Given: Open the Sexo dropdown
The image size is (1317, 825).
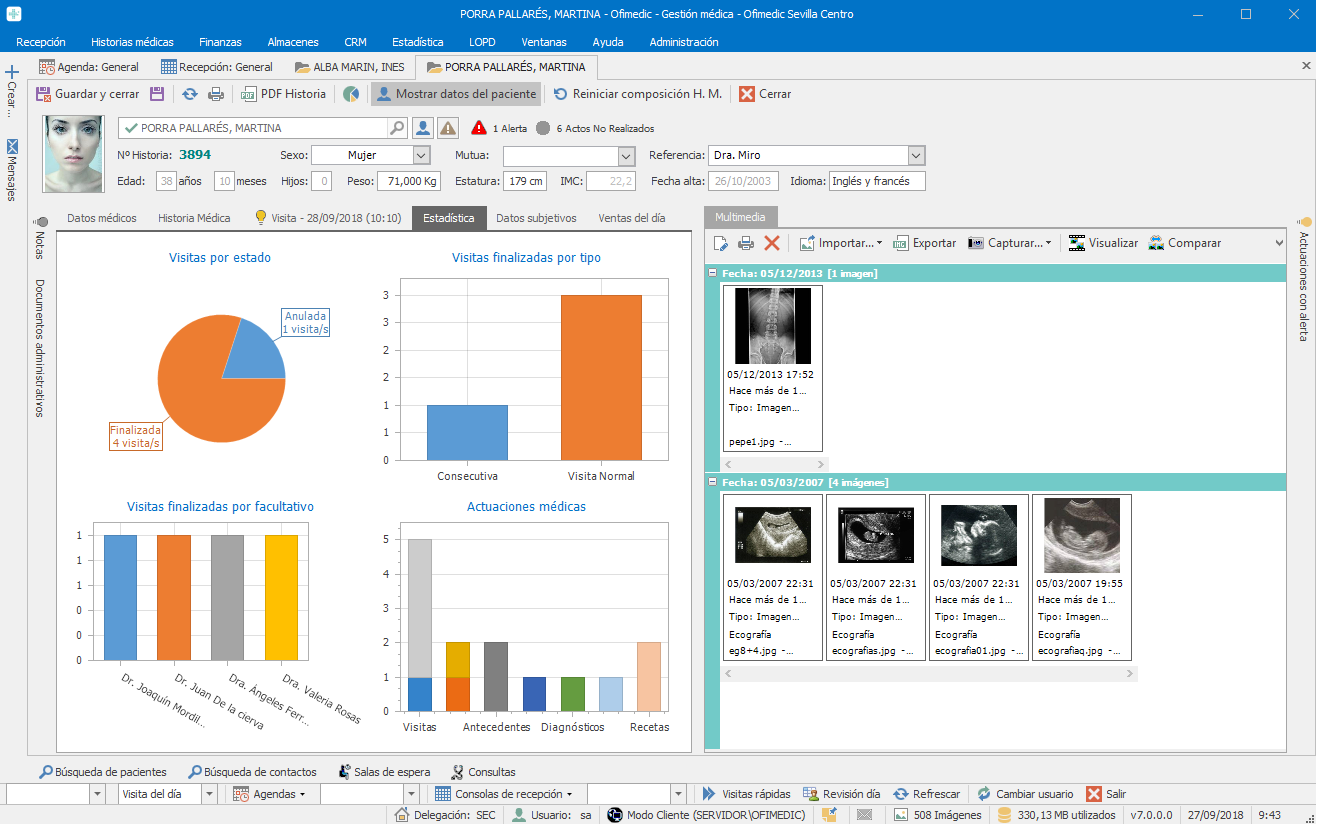Looking at the screenshot, I should tap(421, 156).
